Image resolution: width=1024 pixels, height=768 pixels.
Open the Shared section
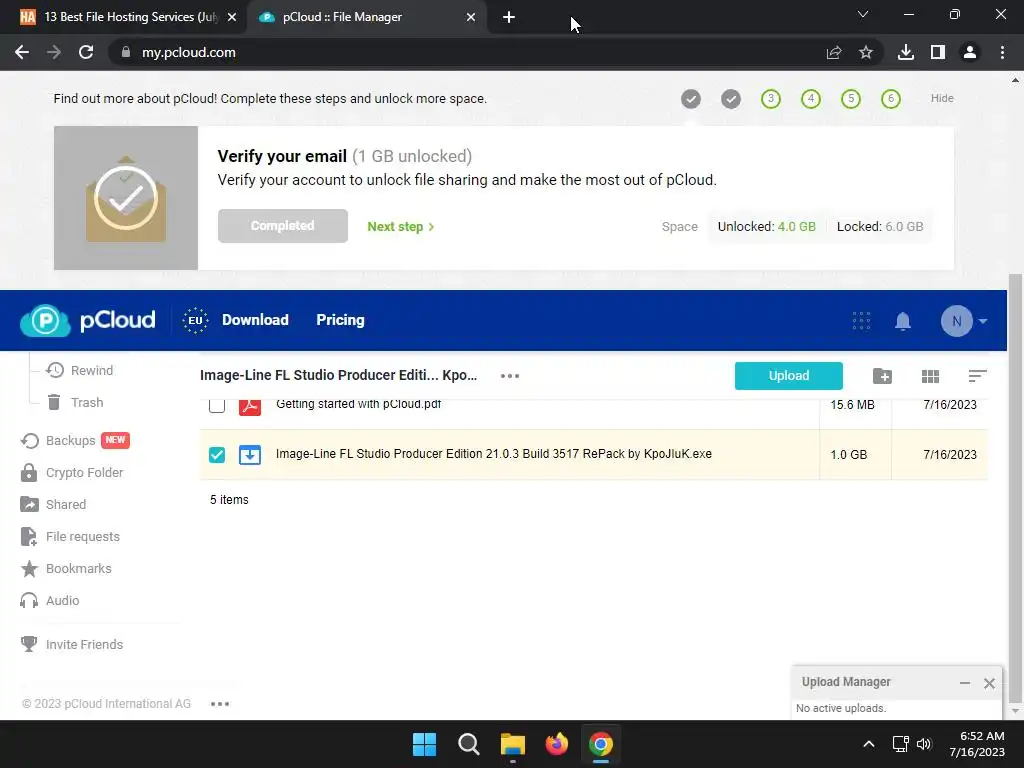54,504
